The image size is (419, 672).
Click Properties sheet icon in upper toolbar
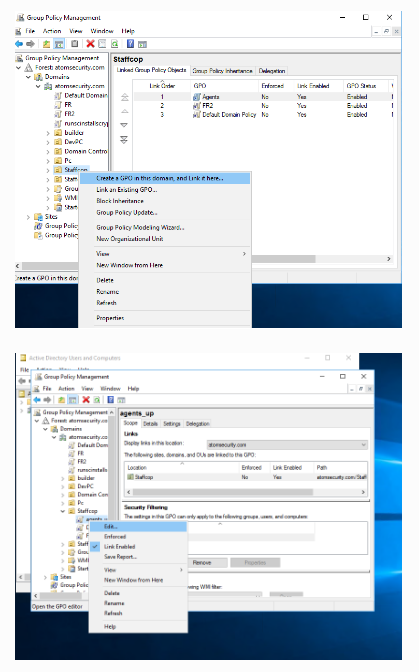coord(102,44)
